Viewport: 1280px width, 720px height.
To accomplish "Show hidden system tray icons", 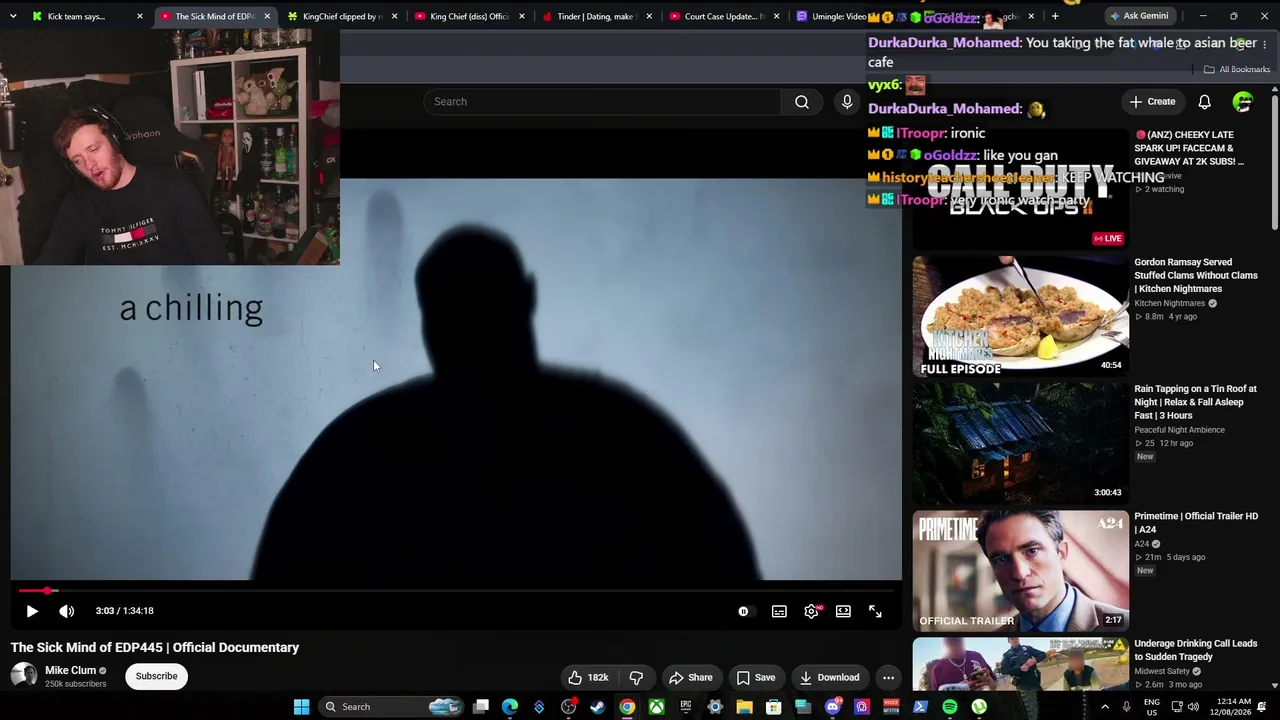I will (x=1105, y=707).
